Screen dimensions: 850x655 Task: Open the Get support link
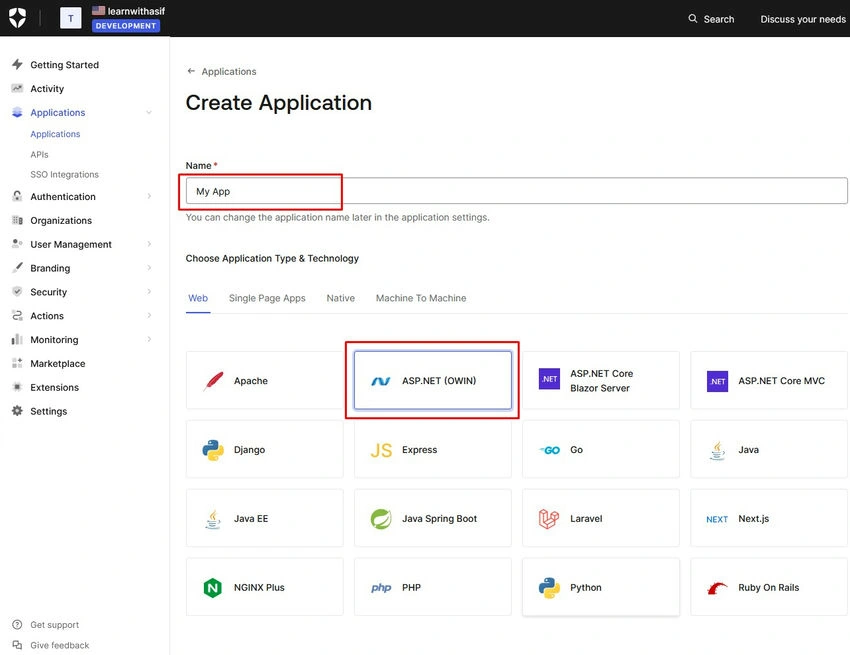point(54,625)
